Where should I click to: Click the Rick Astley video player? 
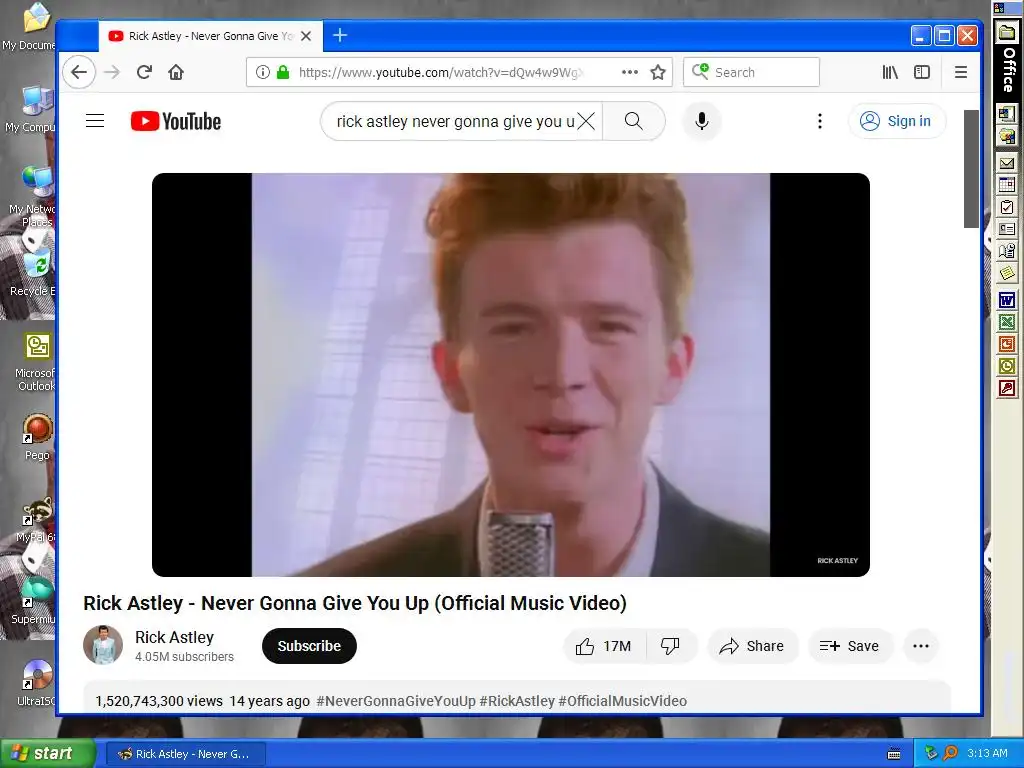point(511,374)
